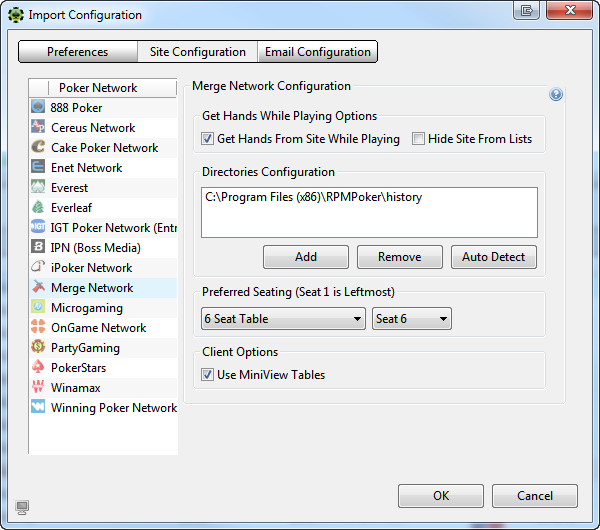This screenshot has width=600, height=530.
Task: Select Cake Poker Network in the list
Action: click(103, 147)
